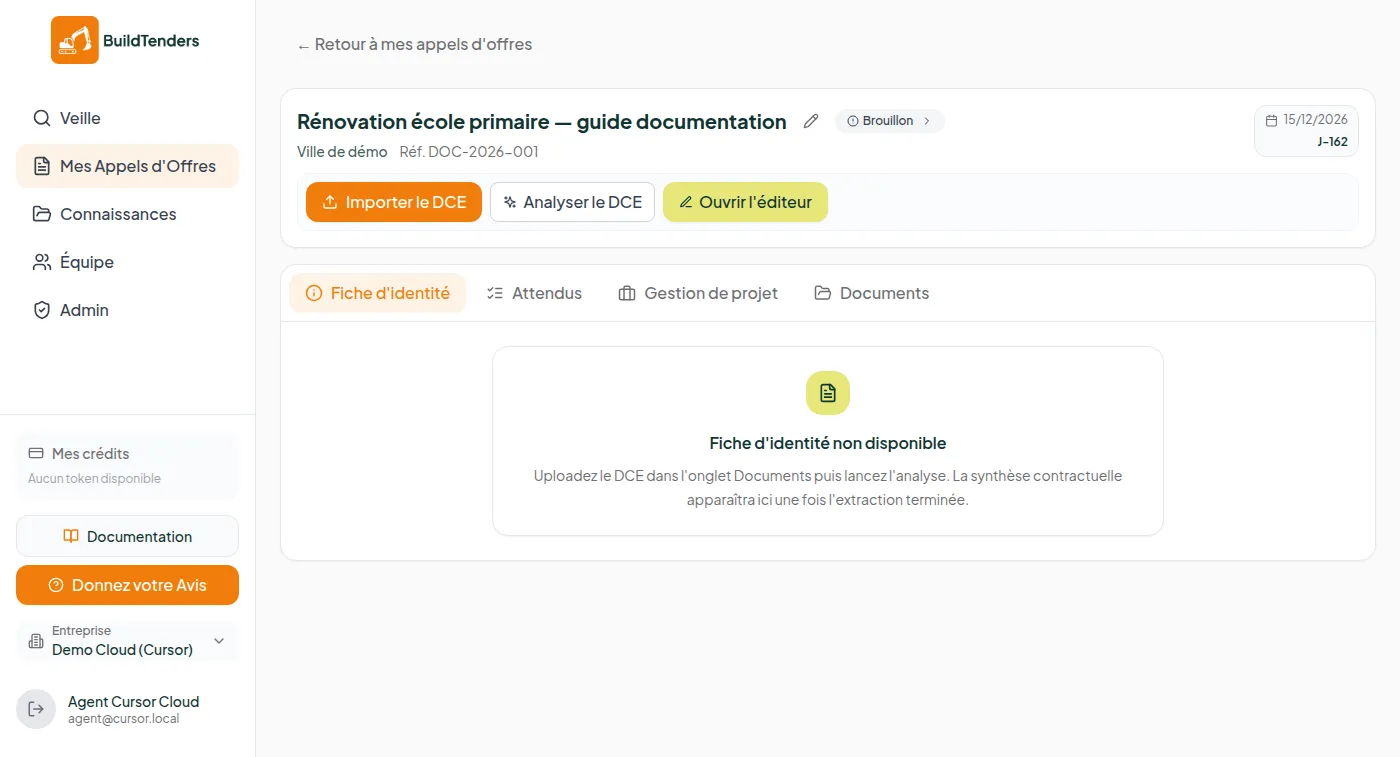Click the logout icon beside Agent Cursor Cloud
Viewport: 1400px width, 757px height.
(x=36, y=709)
